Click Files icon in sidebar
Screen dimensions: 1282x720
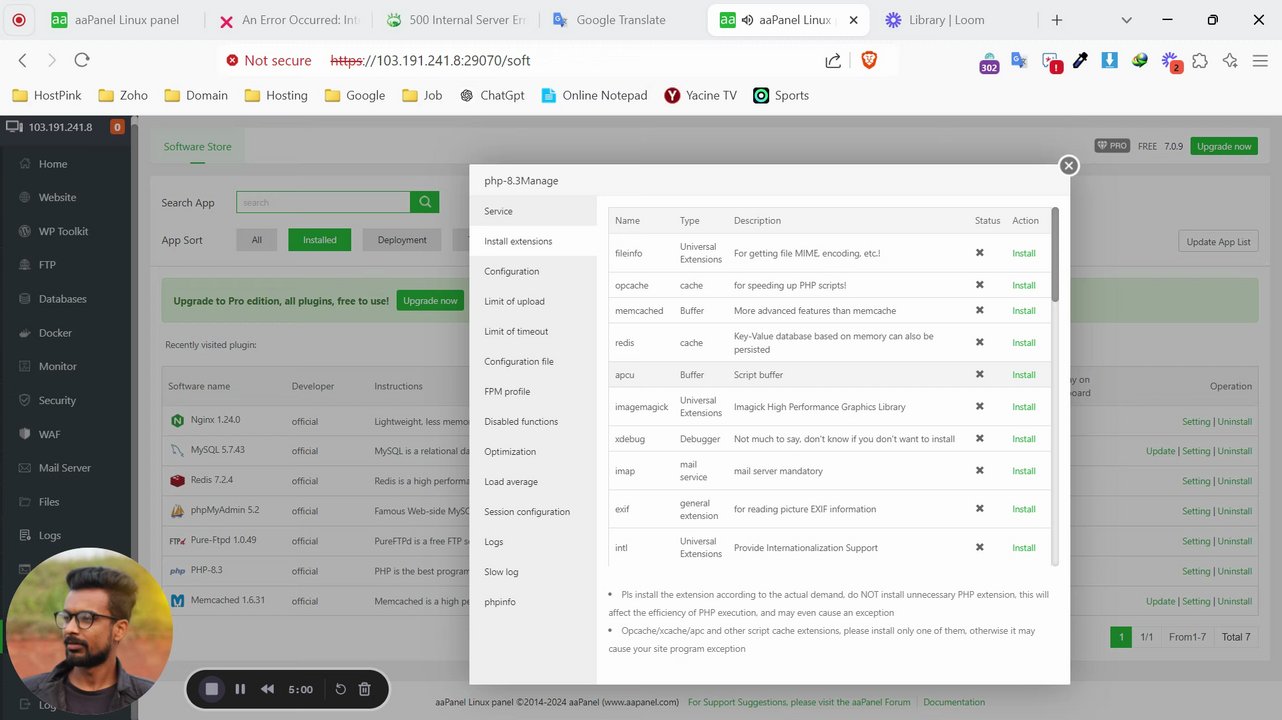tap(25, 502)
